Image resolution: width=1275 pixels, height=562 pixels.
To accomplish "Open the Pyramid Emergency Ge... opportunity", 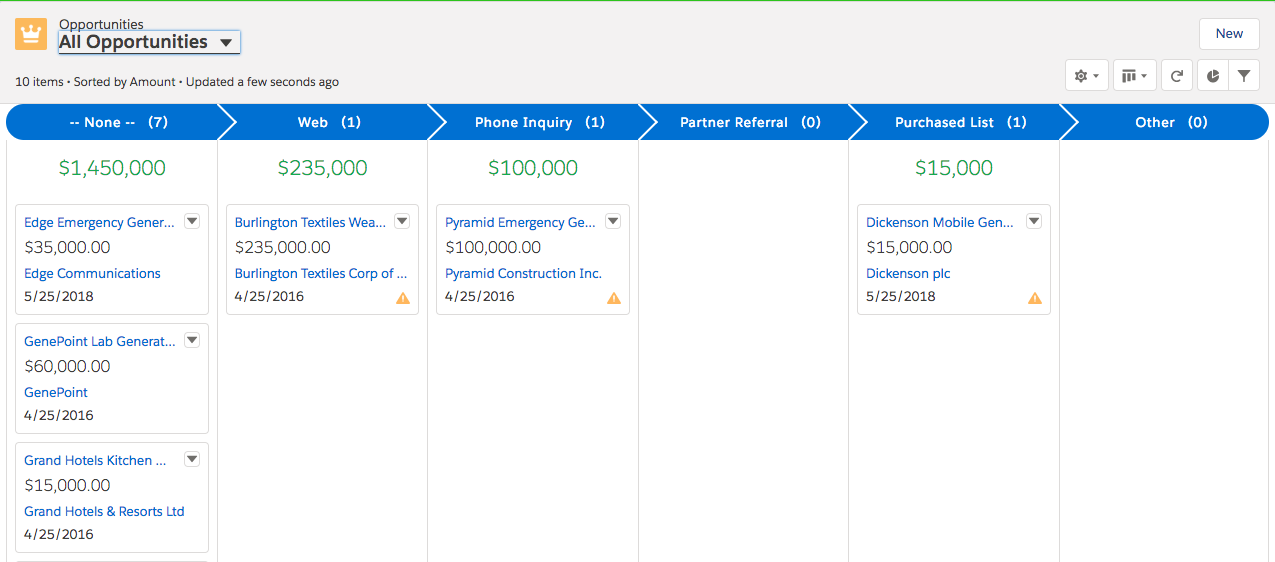I will (520, 222).
